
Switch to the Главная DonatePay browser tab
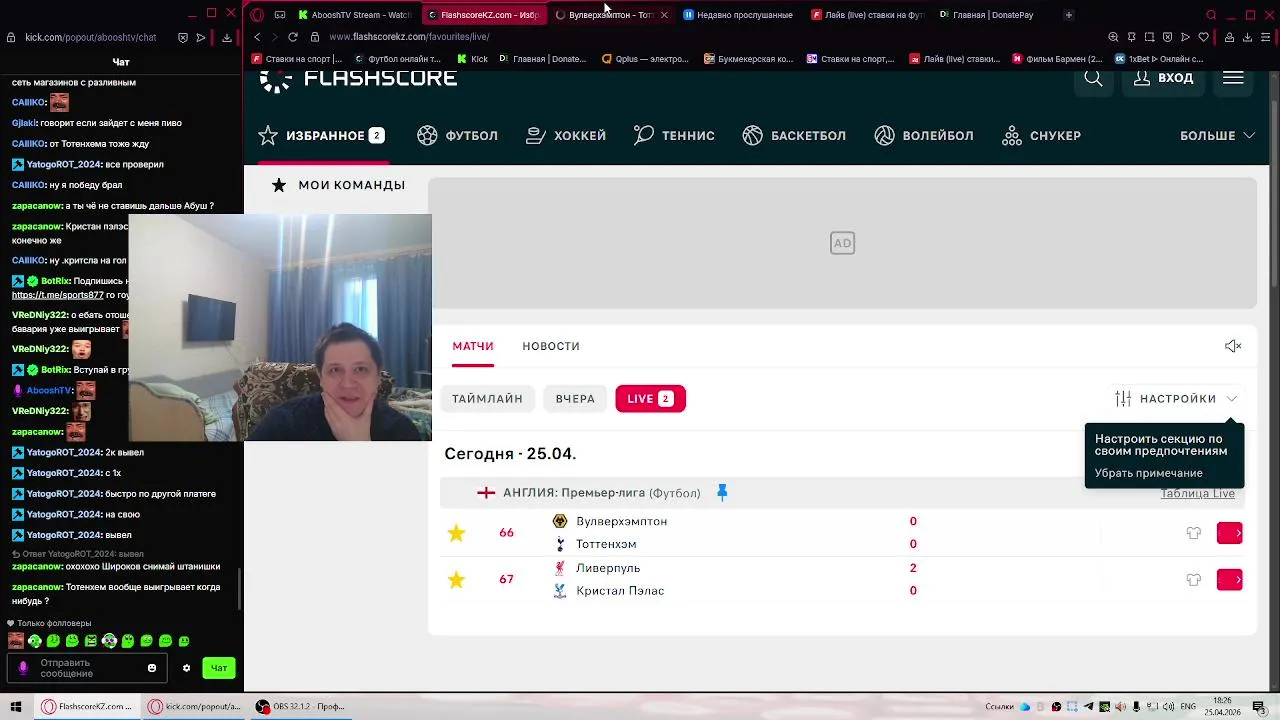coord(986,15)
